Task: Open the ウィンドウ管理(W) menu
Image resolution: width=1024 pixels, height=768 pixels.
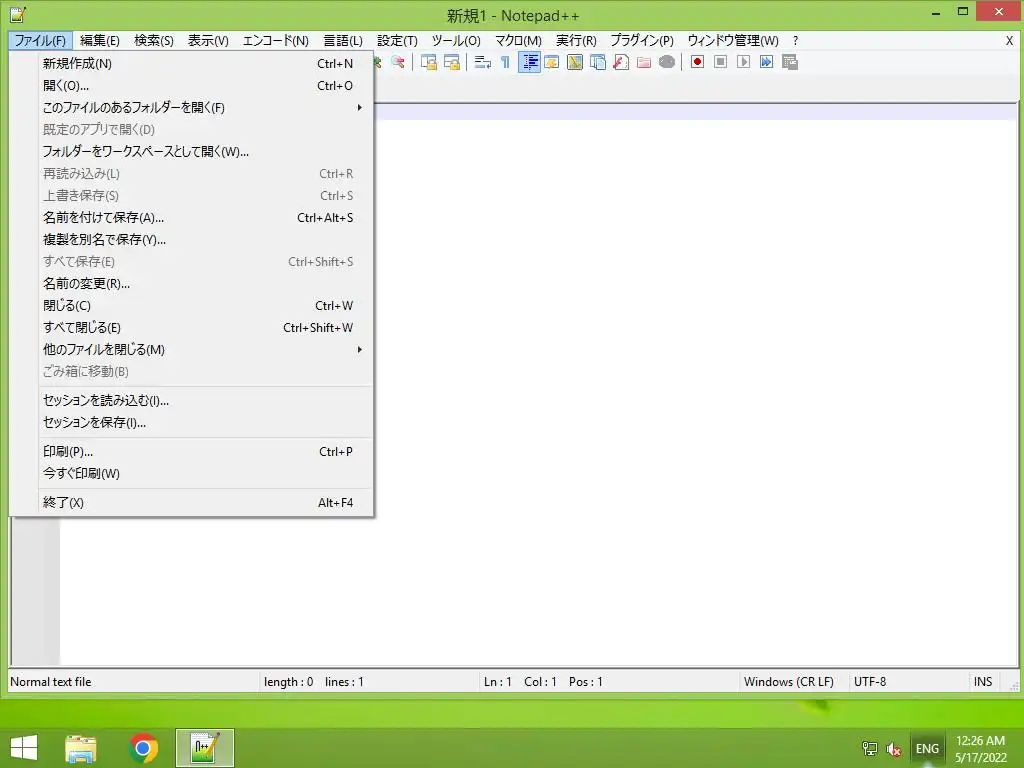Action: (x=733, y=40)
